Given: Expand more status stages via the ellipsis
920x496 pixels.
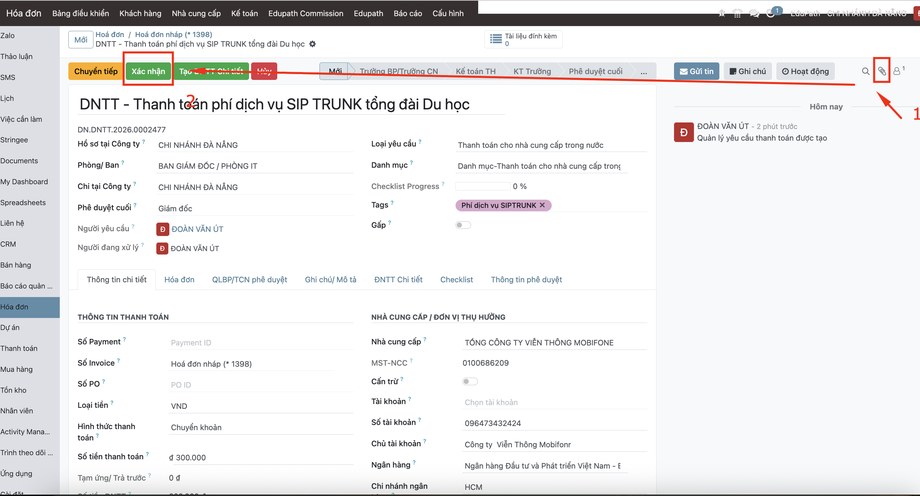Looking at the screenshot, I should (x=644, y=72).
